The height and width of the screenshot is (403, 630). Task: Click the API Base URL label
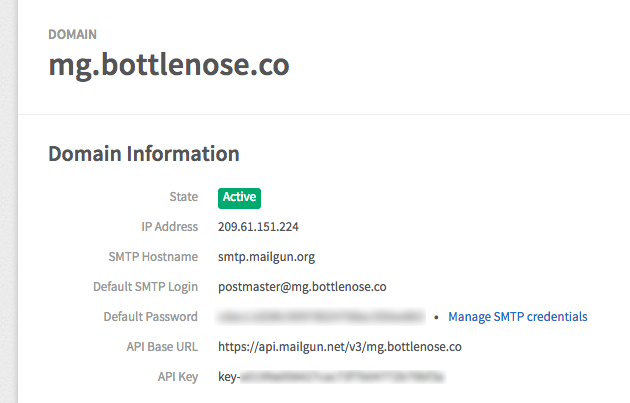click(162, 347)
